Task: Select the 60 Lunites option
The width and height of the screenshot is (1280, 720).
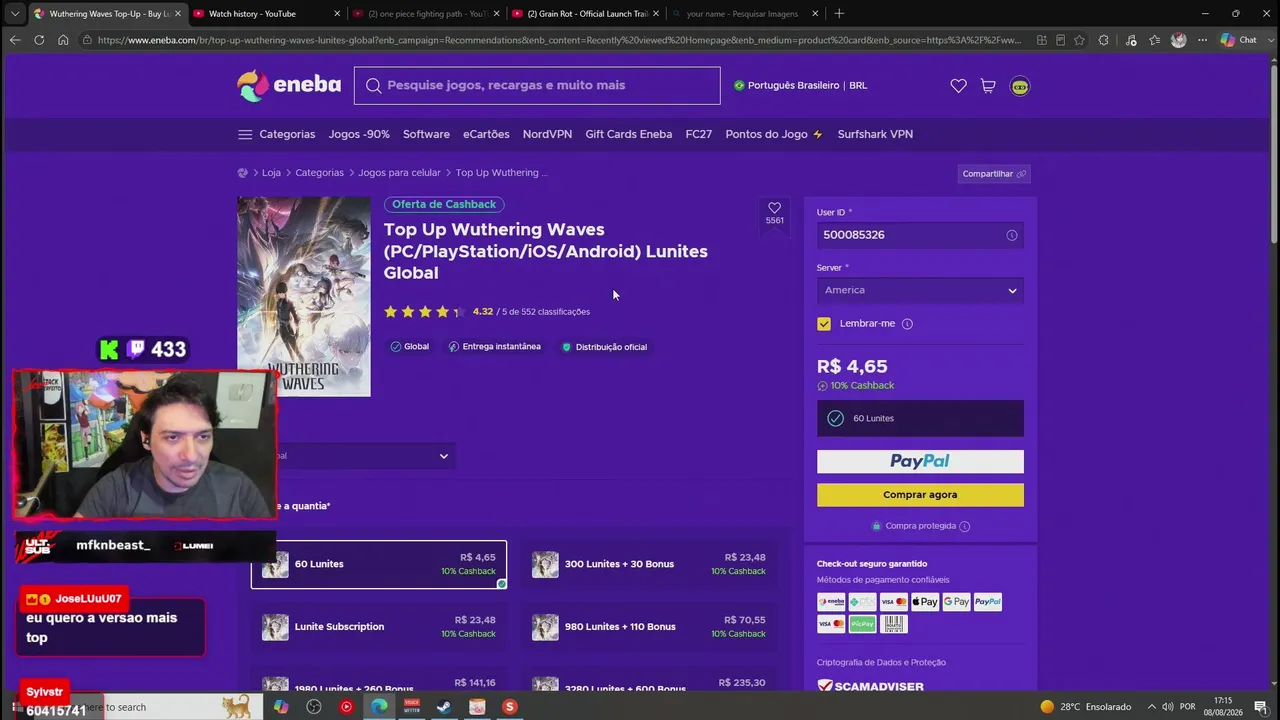Action: [379, 565]
